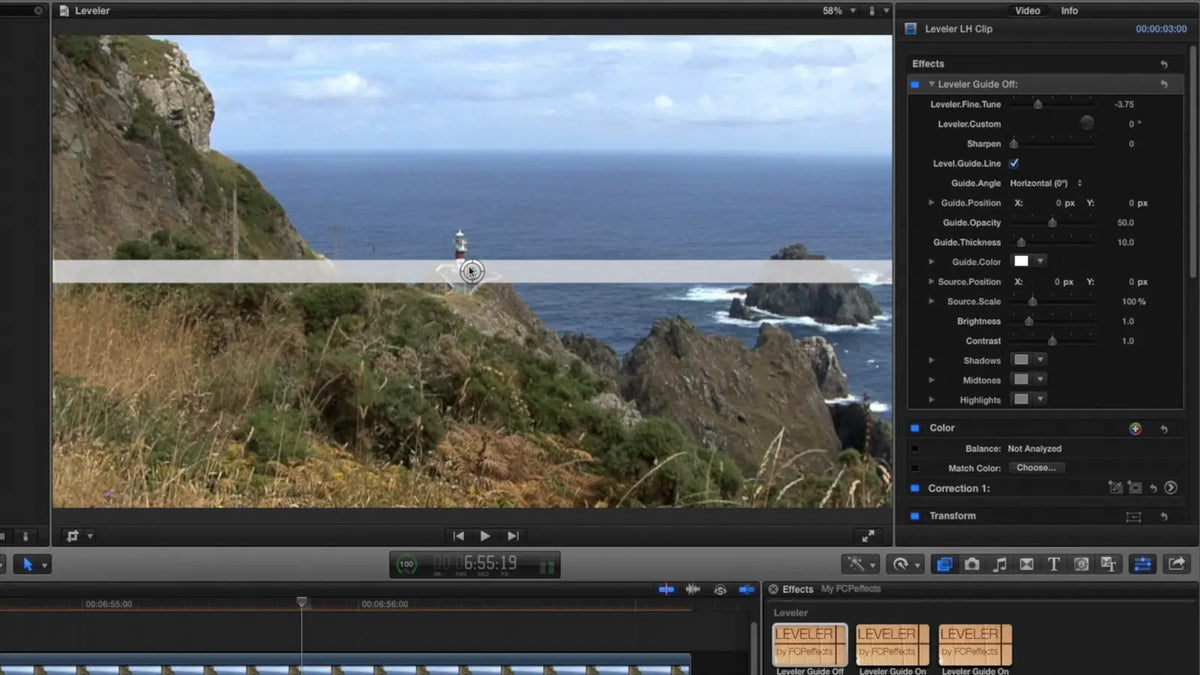
Task: Enable the Match Color checkbox
Action: click(915, 468)
